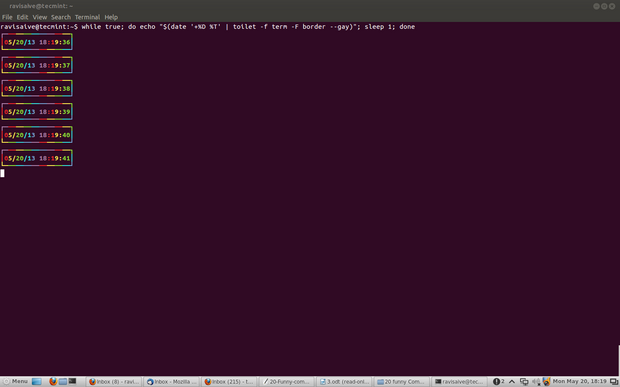Open the Search menu

(x=60, y=17)
